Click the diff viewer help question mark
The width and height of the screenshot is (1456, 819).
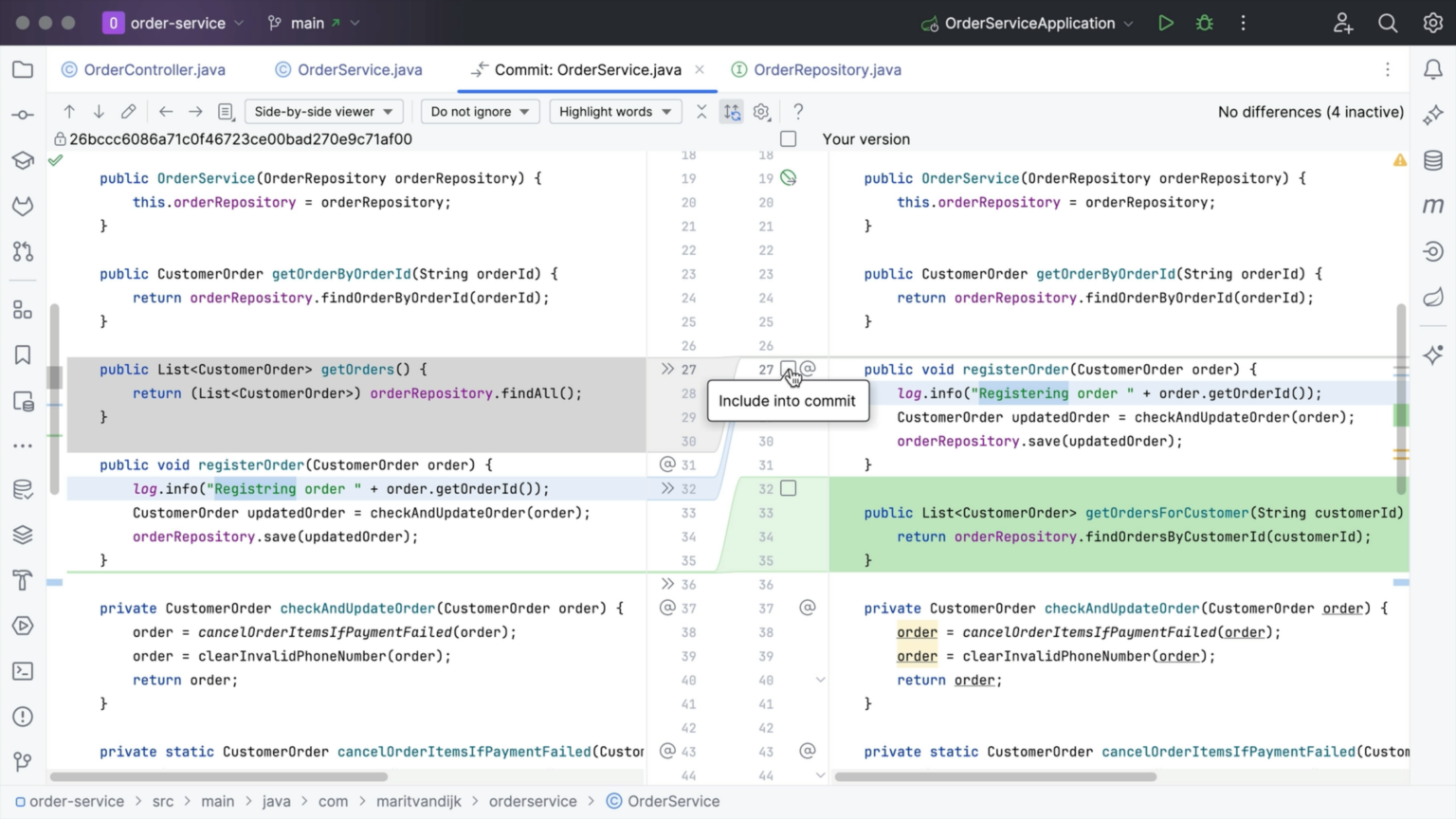click(x=798, y=111)
